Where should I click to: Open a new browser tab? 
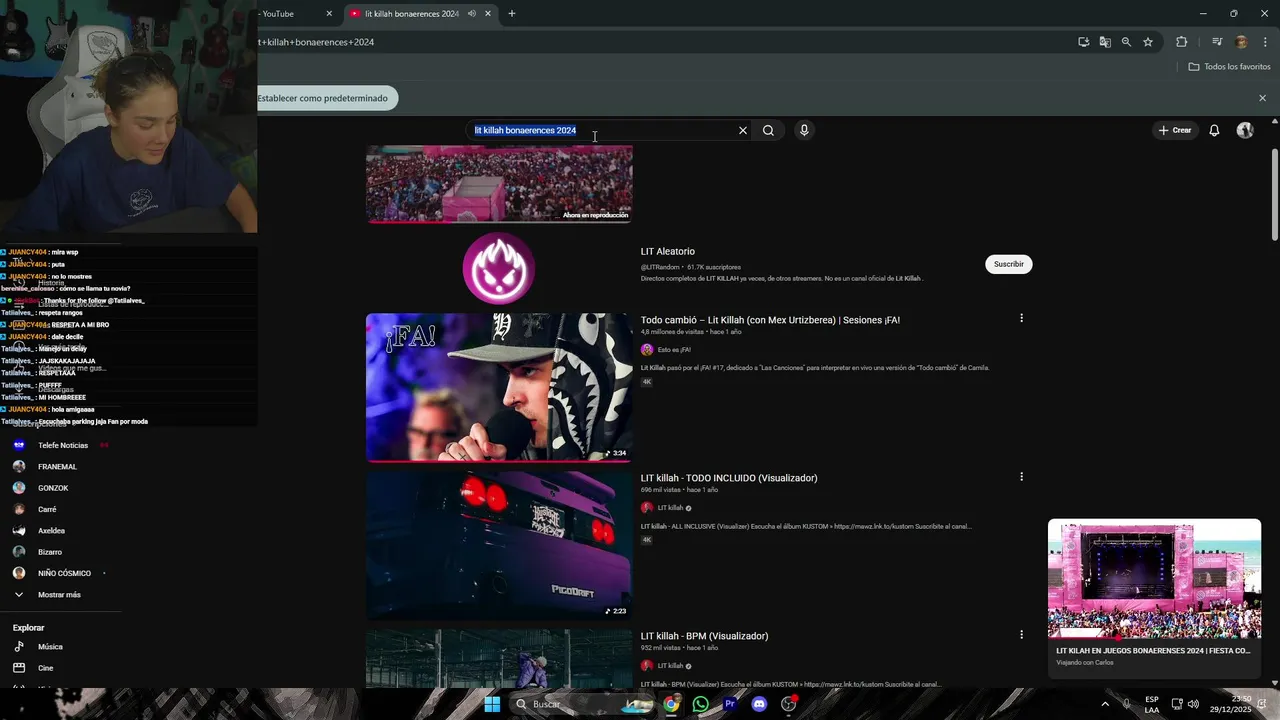pos(512,14)
